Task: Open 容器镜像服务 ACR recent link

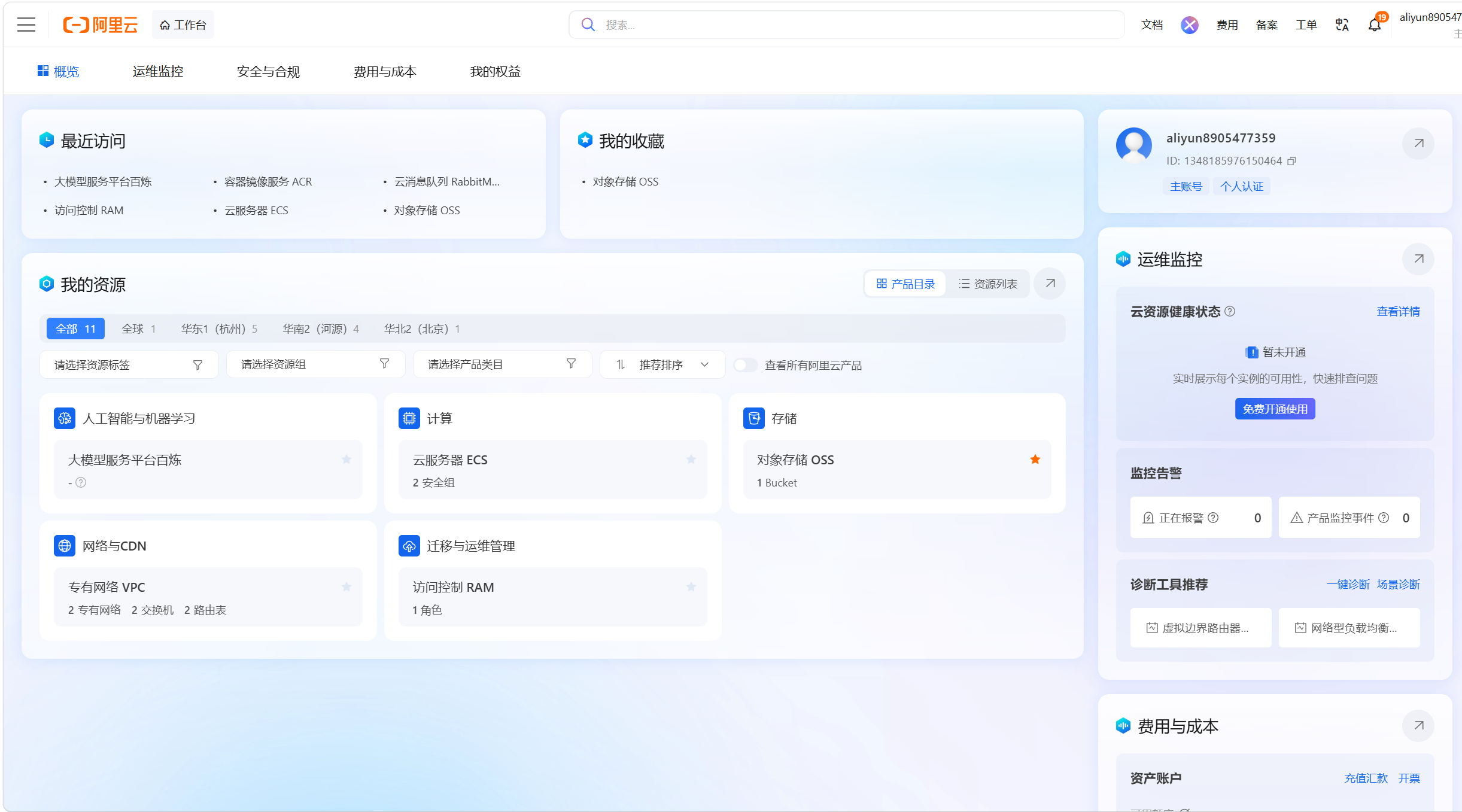Action: 268,181
